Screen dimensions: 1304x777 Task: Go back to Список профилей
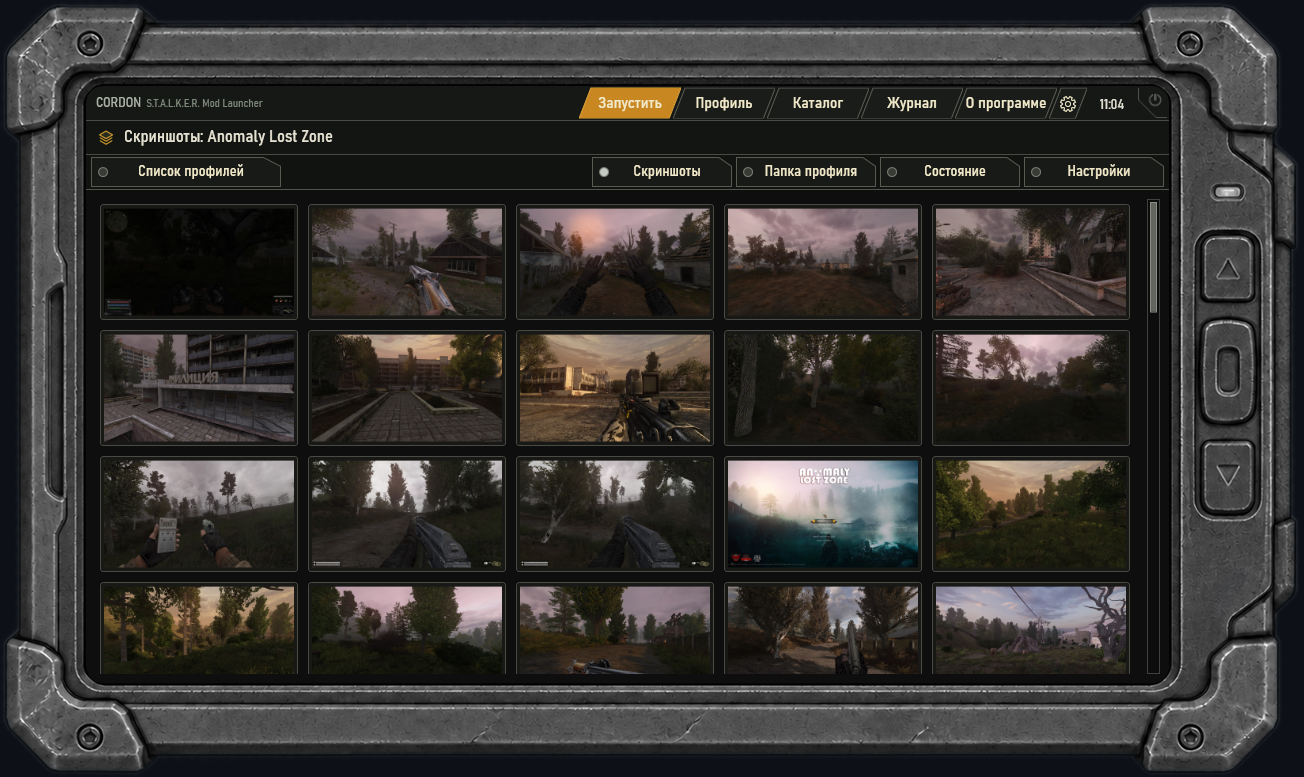[186, 171]
